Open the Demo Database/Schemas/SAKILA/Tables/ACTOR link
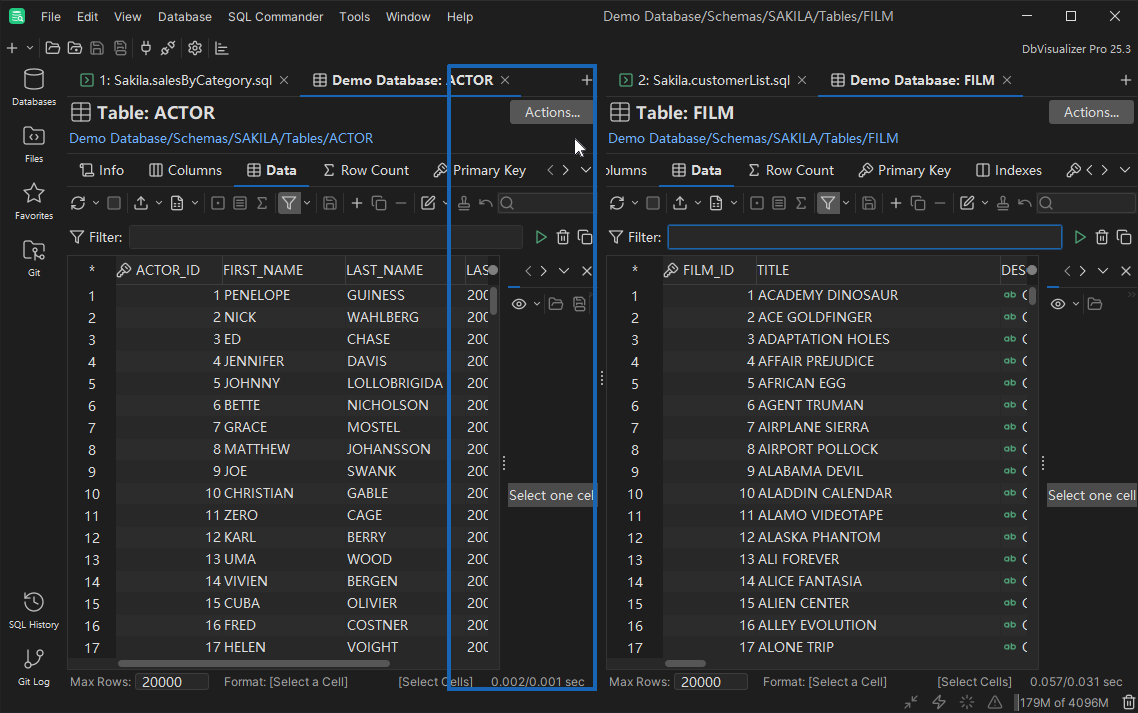 (x=221, y=138)
